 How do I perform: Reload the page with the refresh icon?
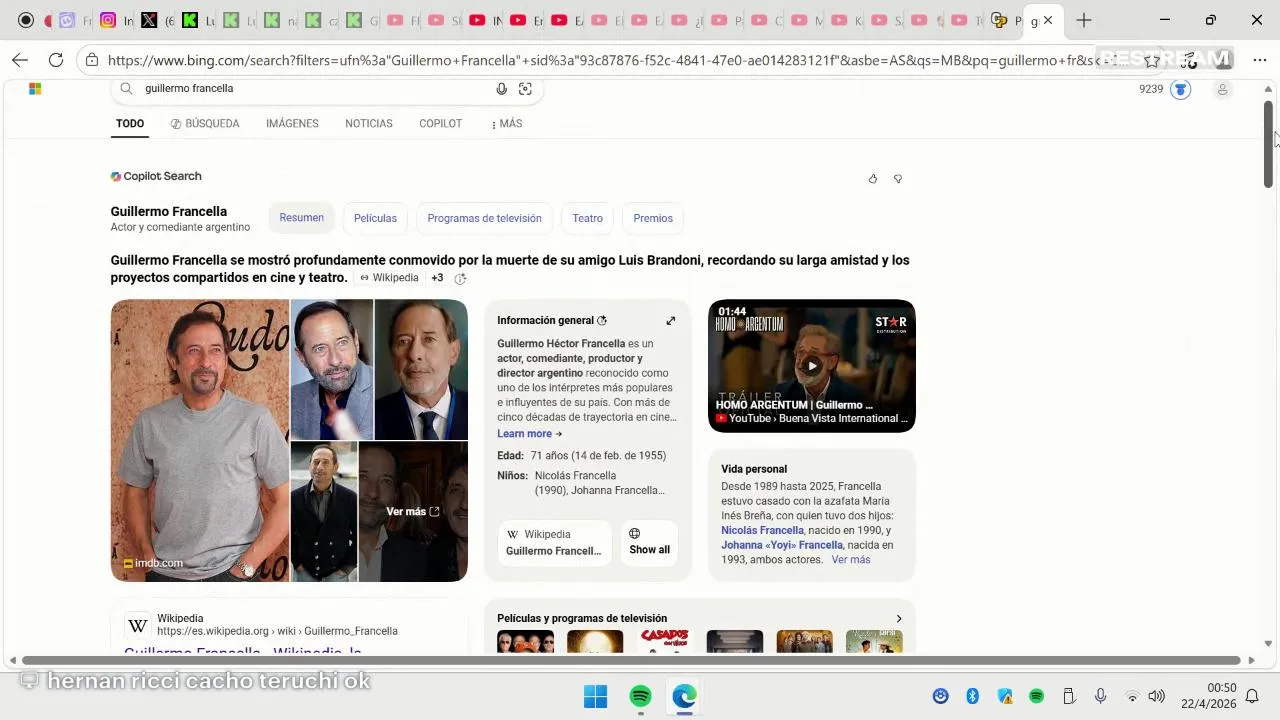click(56, 60)
